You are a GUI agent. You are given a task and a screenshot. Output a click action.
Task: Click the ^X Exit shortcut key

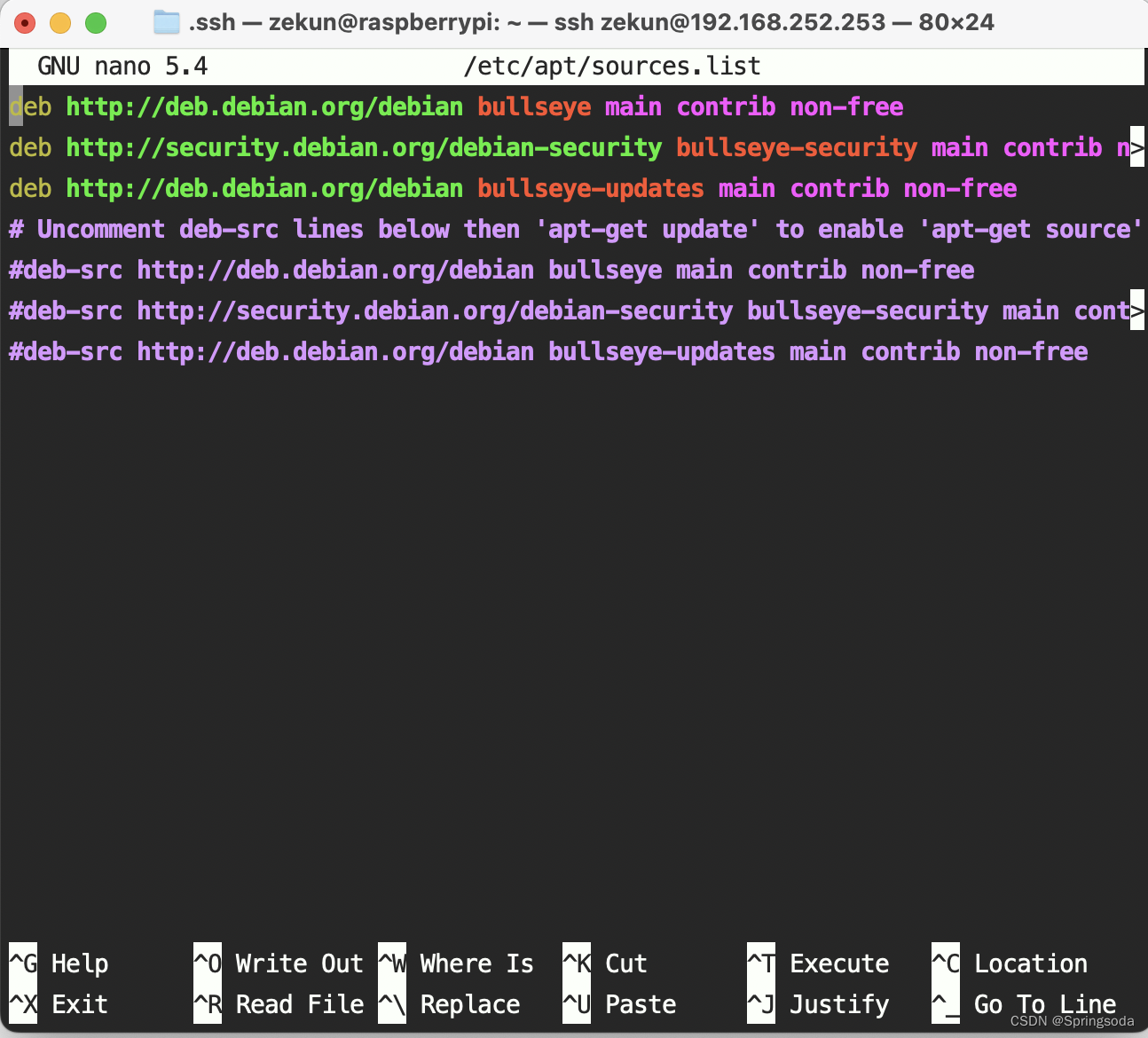(23, 1004)
